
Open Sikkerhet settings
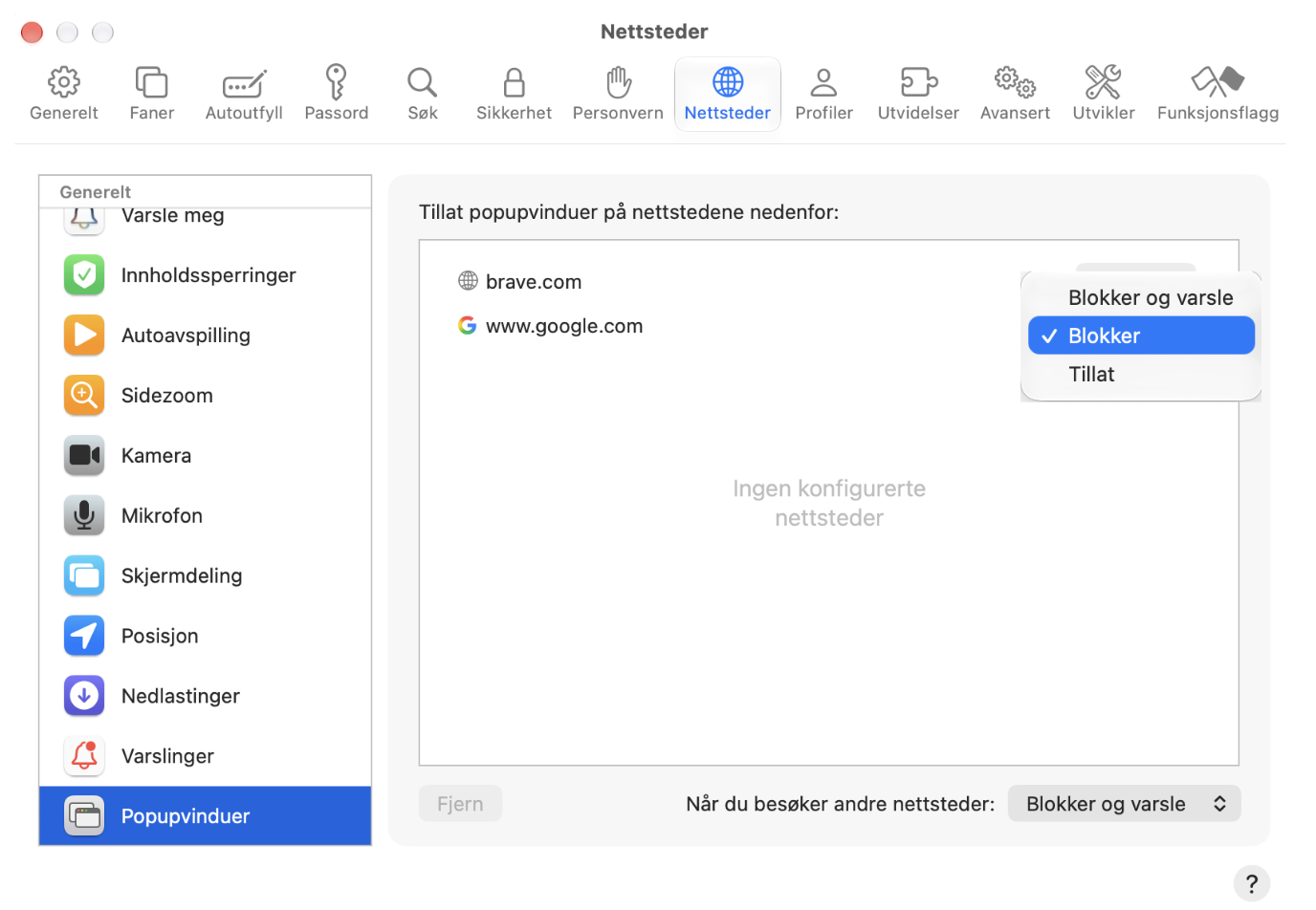[x=515, y=94]
